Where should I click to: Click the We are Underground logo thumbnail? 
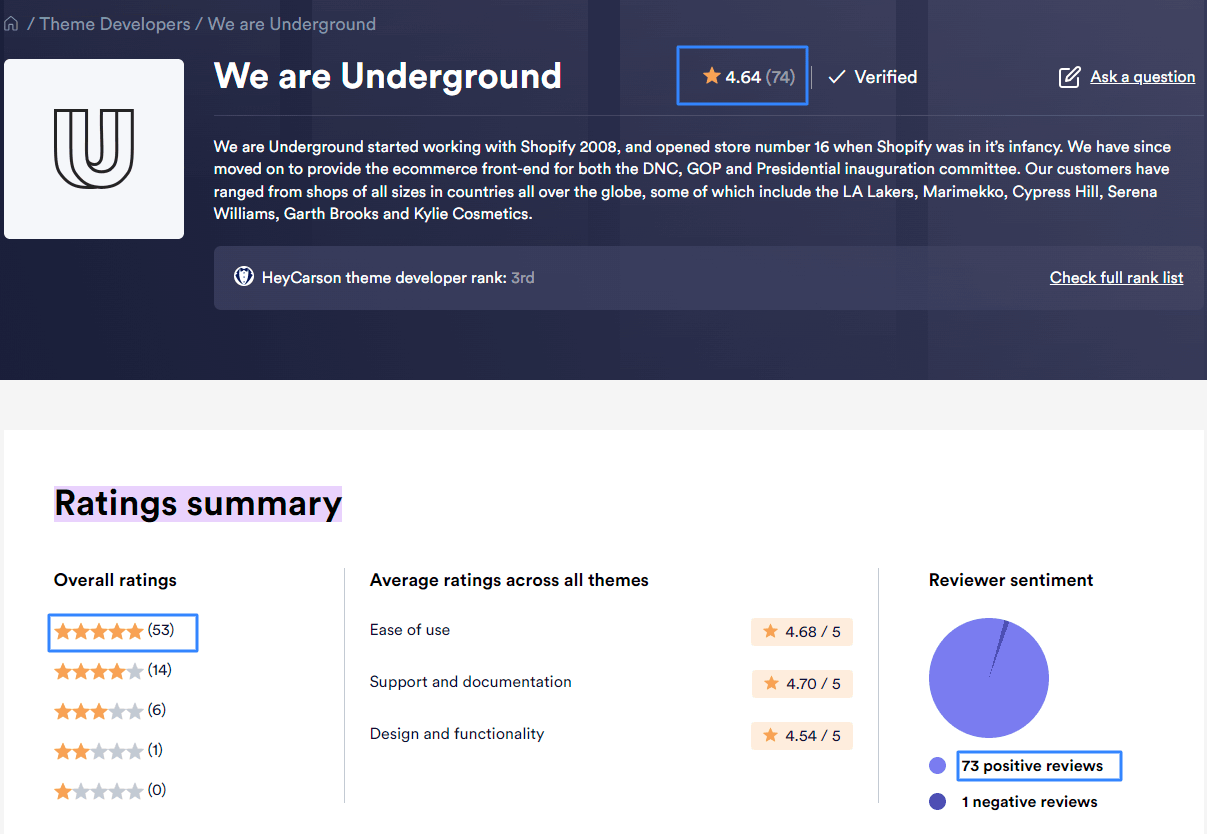pyautogui.click(x=94, y=149)
